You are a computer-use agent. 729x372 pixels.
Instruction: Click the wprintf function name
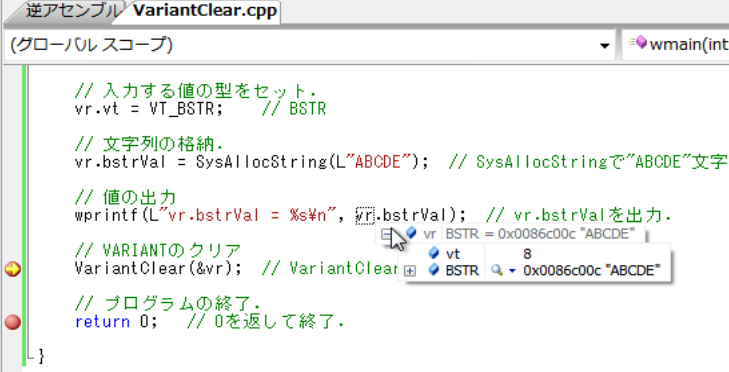(107, 215)
